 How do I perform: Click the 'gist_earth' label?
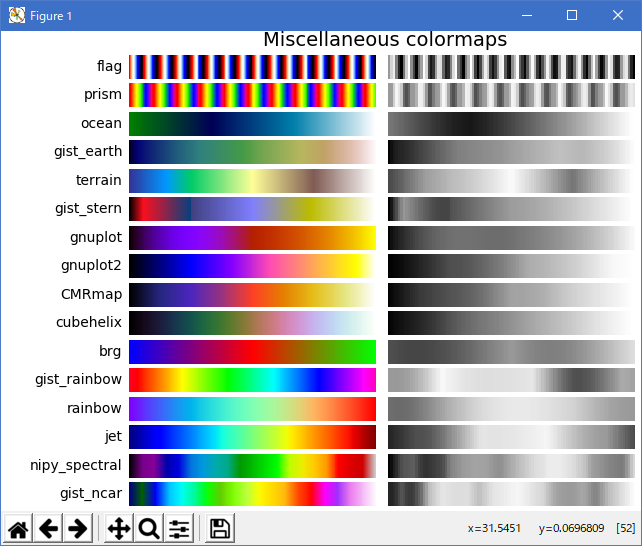coord(88,152)
